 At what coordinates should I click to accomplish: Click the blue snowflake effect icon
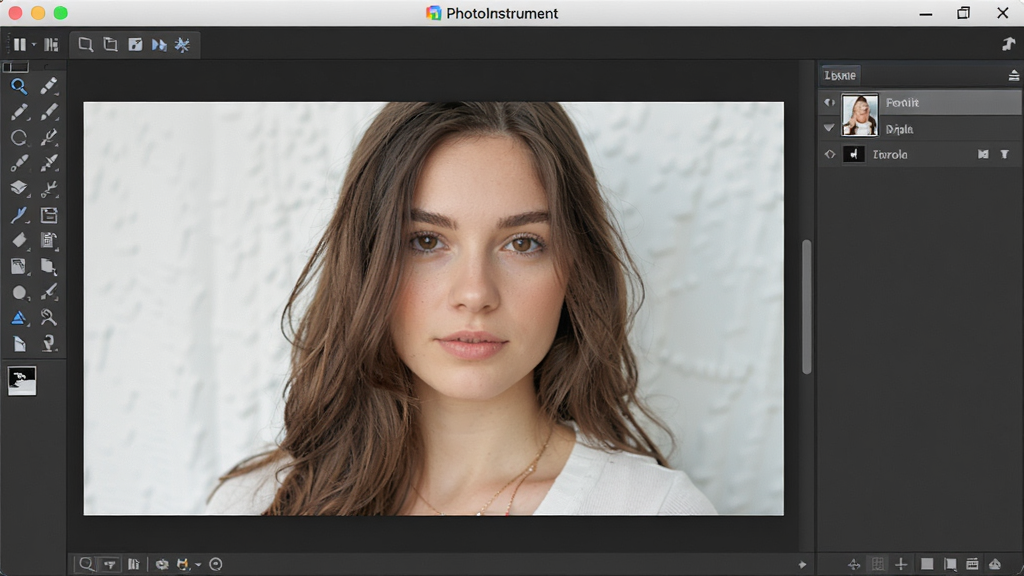click(182, 44)
